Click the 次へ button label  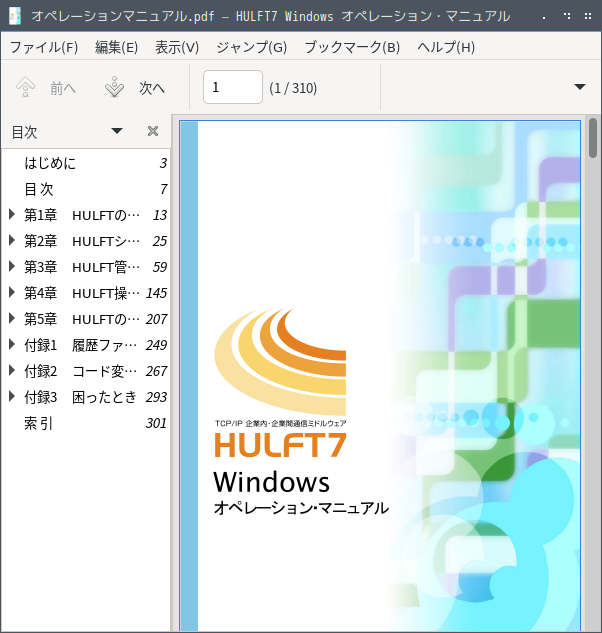click(x=152, y=88)
